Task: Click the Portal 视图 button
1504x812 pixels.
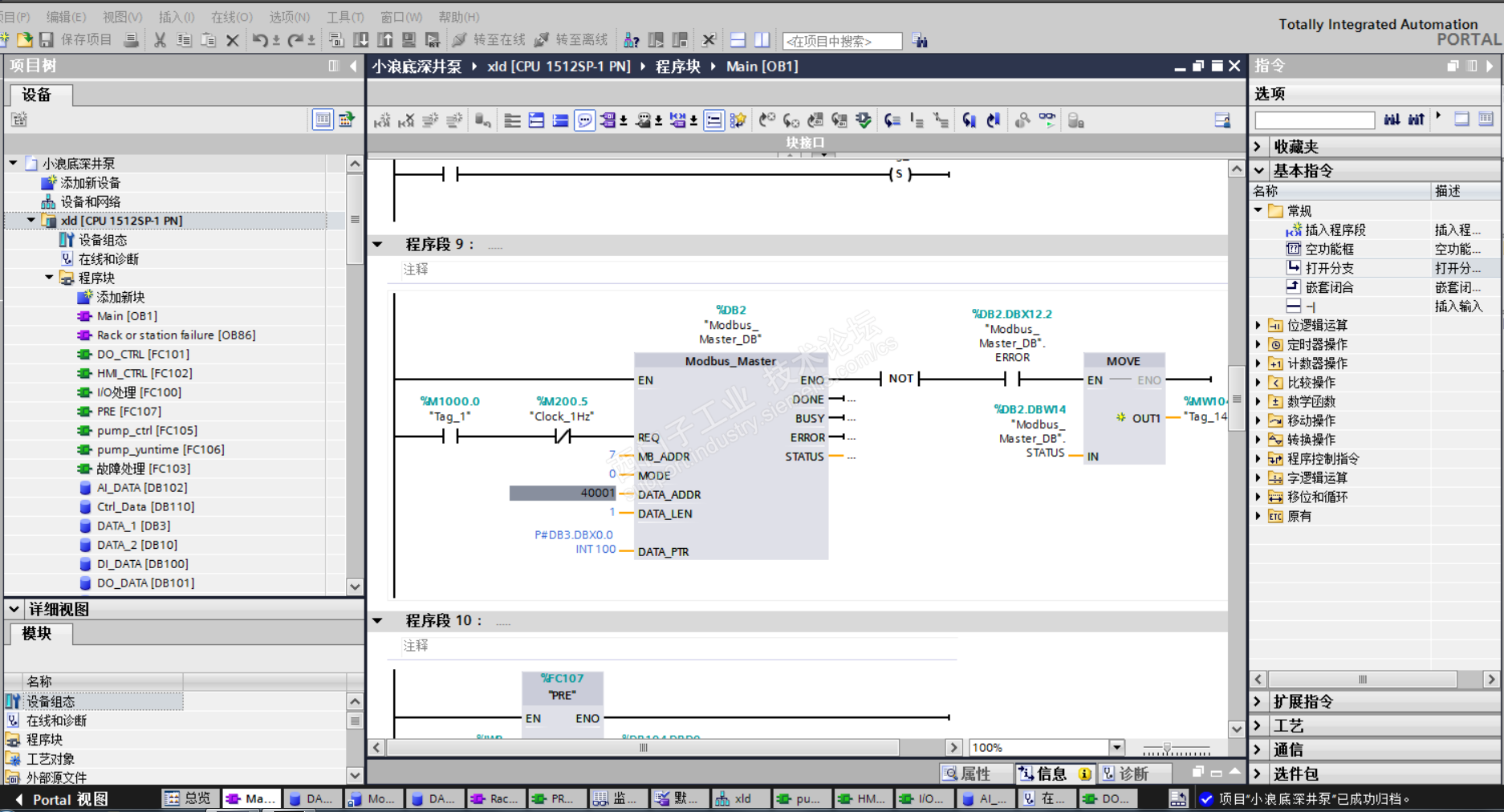Action: (x=63, y=799)
